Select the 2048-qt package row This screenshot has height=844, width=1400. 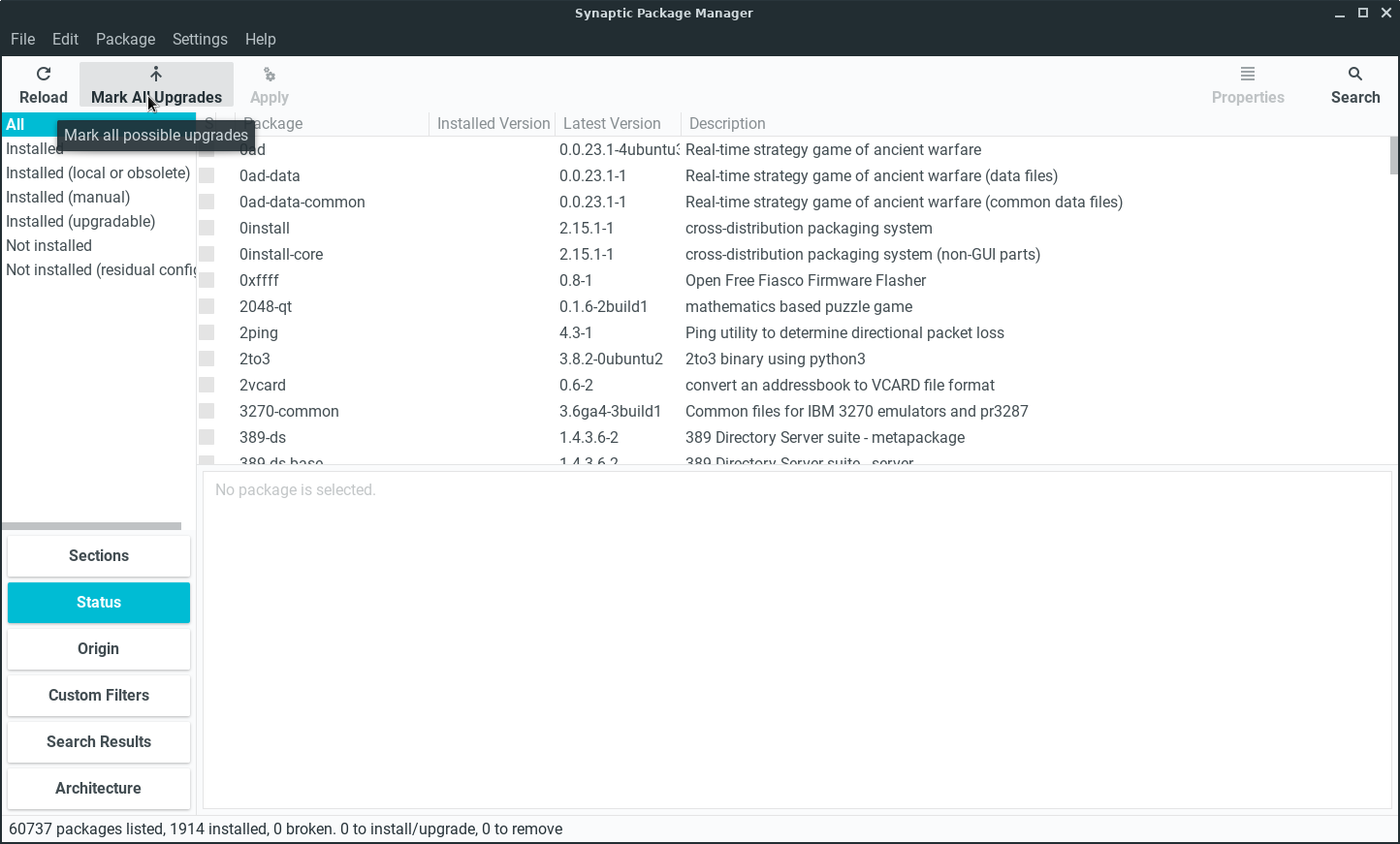click(x=794, y=306)
